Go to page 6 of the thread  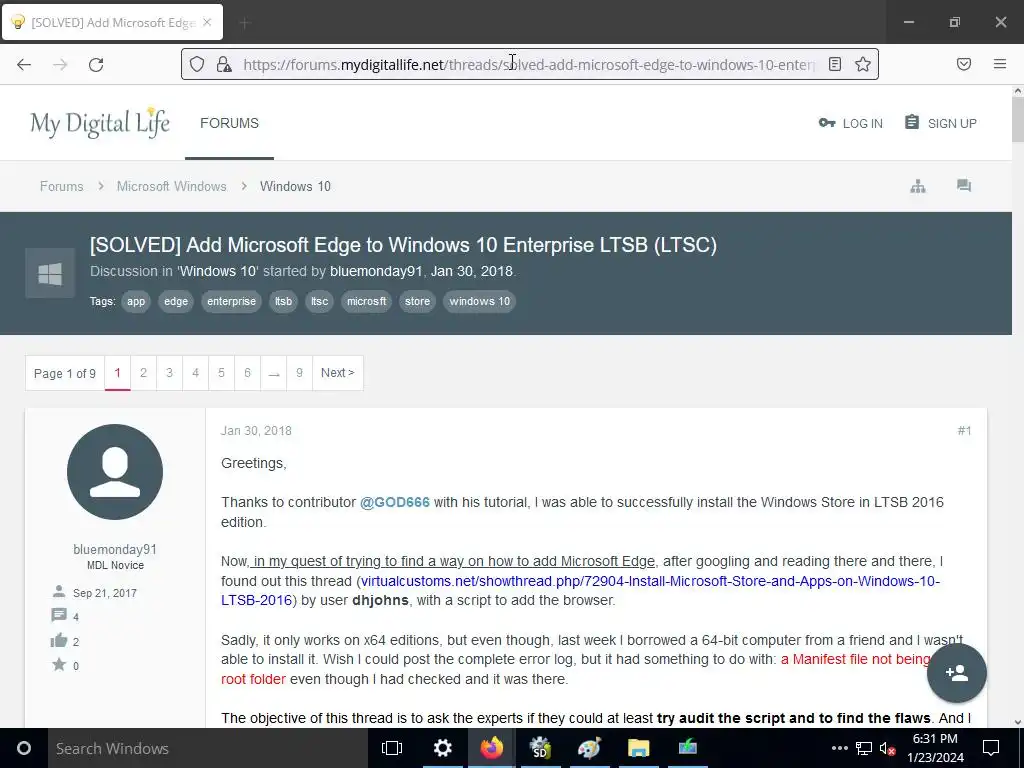[x=248, y=373]
